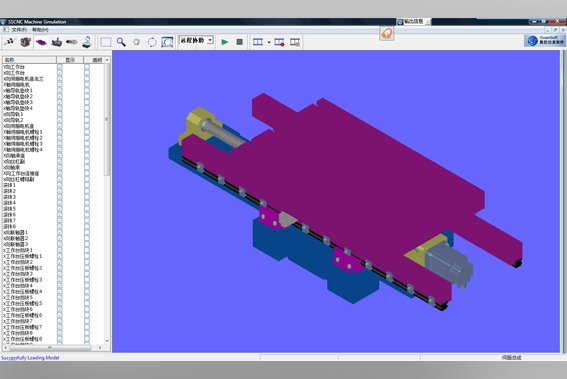
Task: Click the orange circular icon above viewport
Action: (387, 34)
